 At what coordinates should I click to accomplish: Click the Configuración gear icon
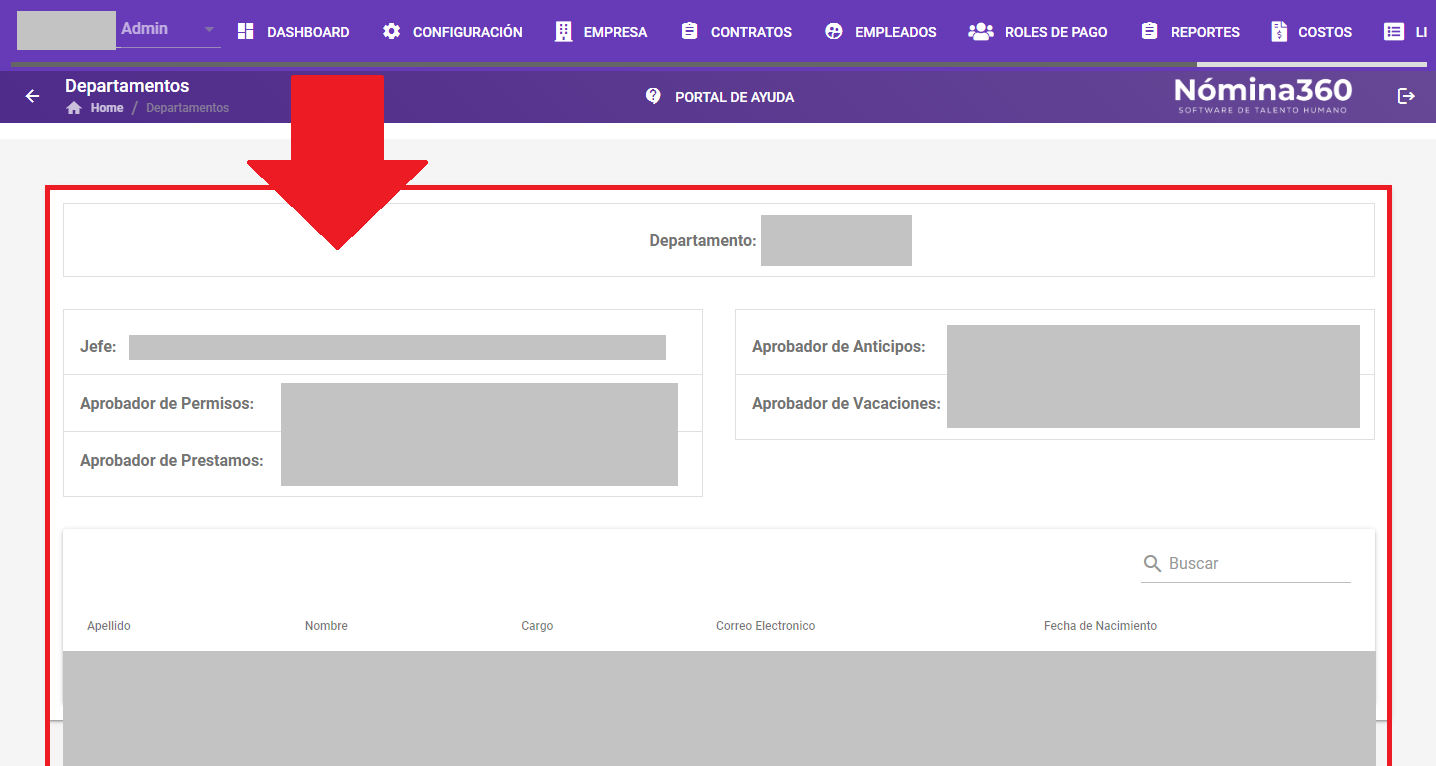392,31
